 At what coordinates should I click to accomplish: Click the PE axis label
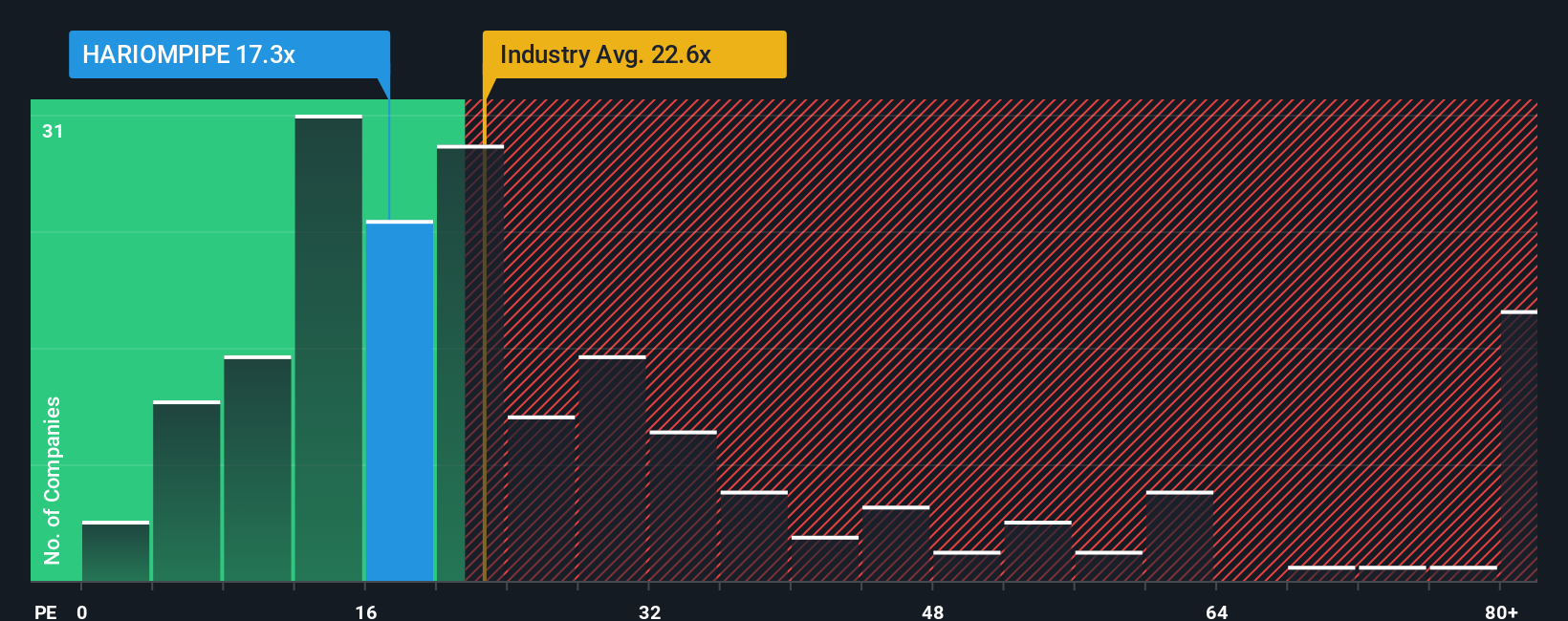[x=46, y=611]
